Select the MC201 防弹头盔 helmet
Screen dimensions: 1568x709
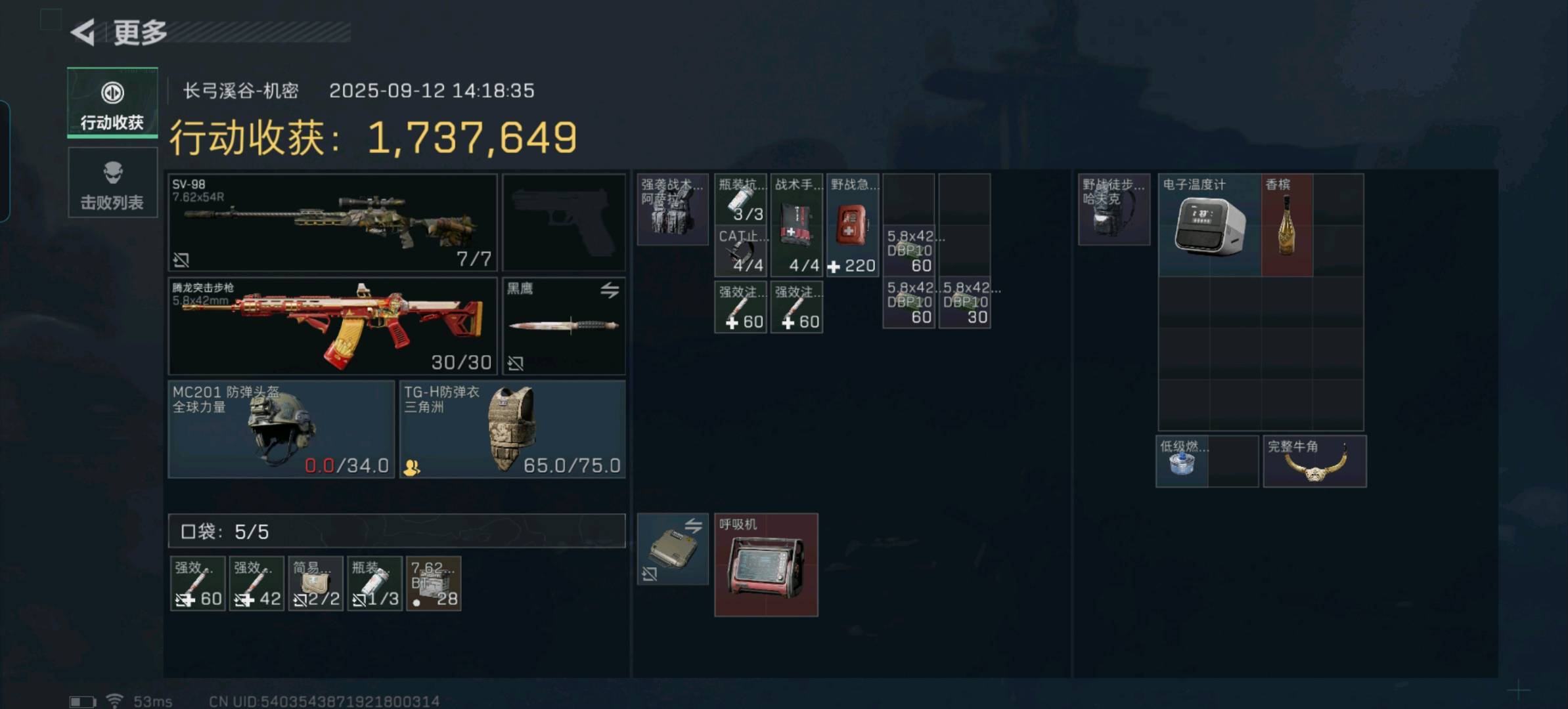click(282, 429)
